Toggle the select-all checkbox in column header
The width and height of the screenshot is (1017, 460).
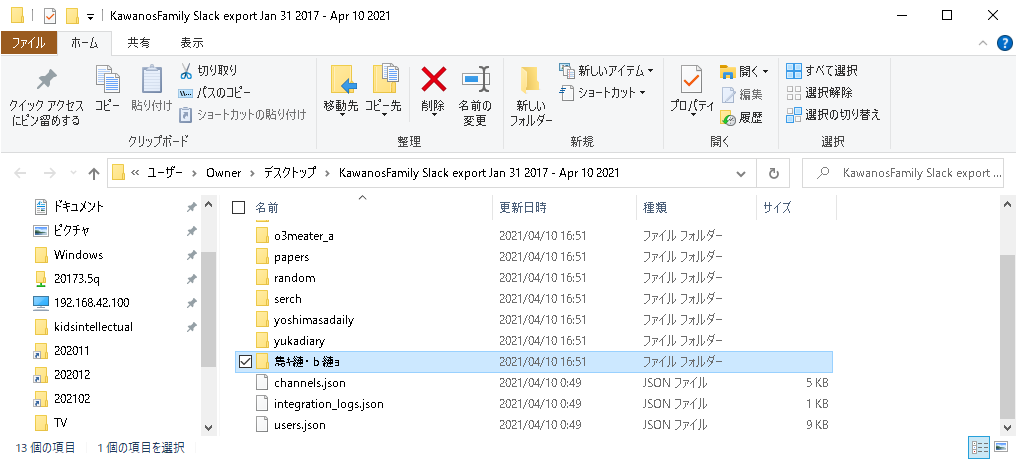click(x=238, y=208)
